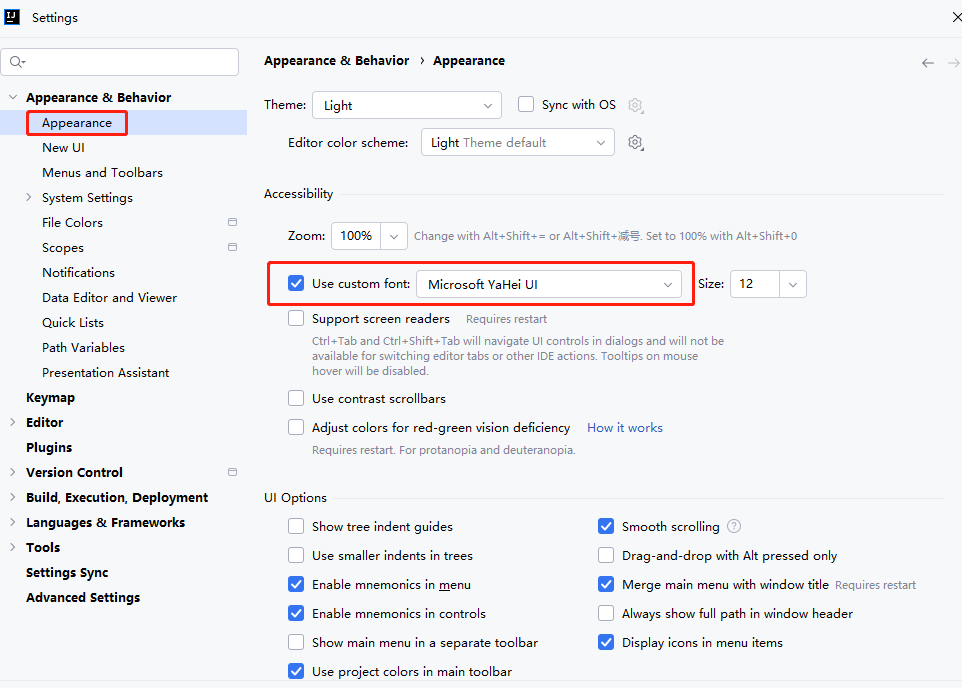Disable the Use custom font checkbox

click(296, 284)
